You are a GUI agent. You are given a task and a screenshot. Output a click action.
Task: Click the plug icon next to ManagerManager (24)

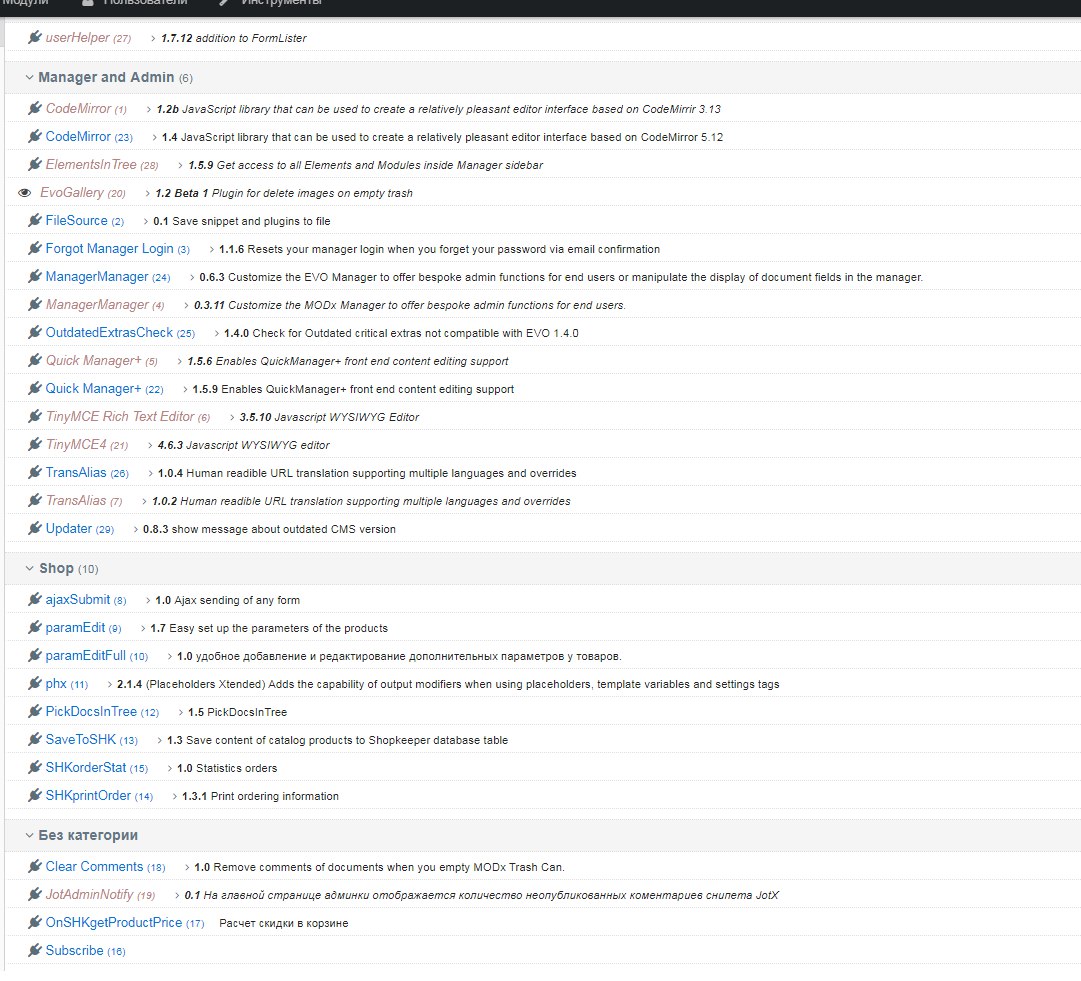click(34, 276)
